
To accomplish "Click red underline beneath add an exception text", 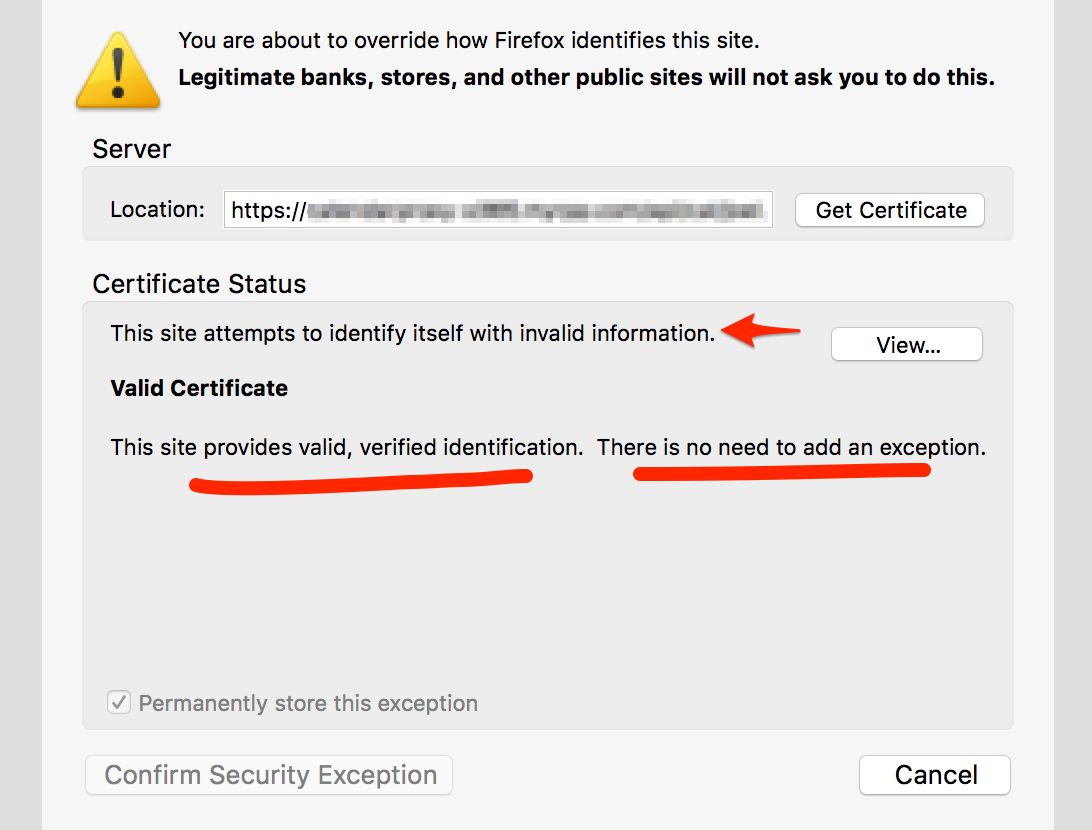I will [x=782, y=471].
